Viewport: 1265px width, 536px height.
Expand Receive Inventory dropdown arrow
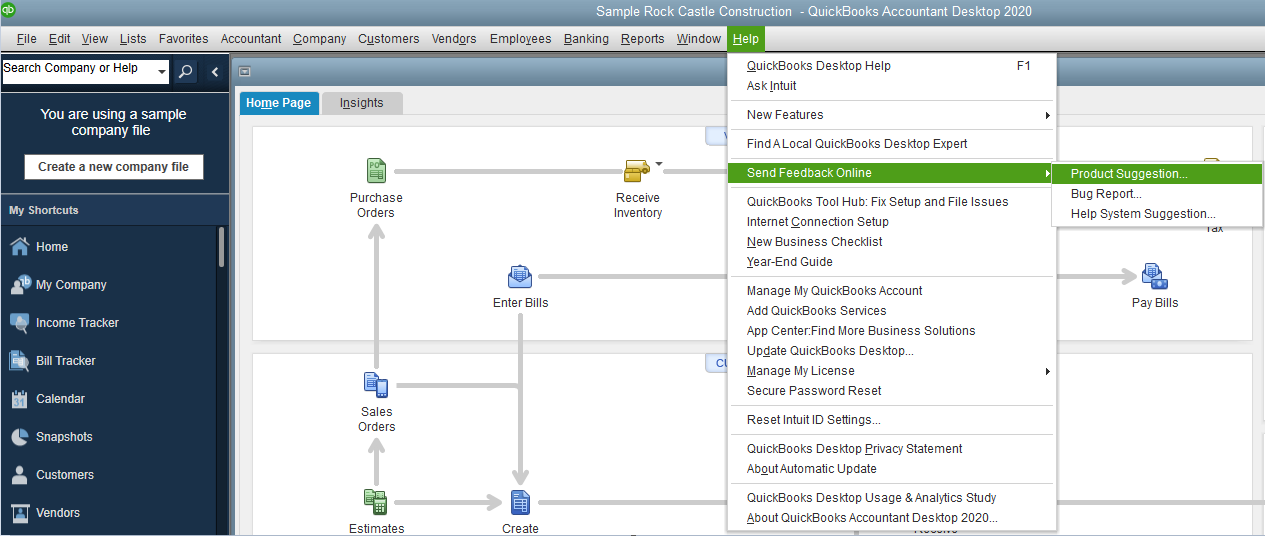point(659,164)
